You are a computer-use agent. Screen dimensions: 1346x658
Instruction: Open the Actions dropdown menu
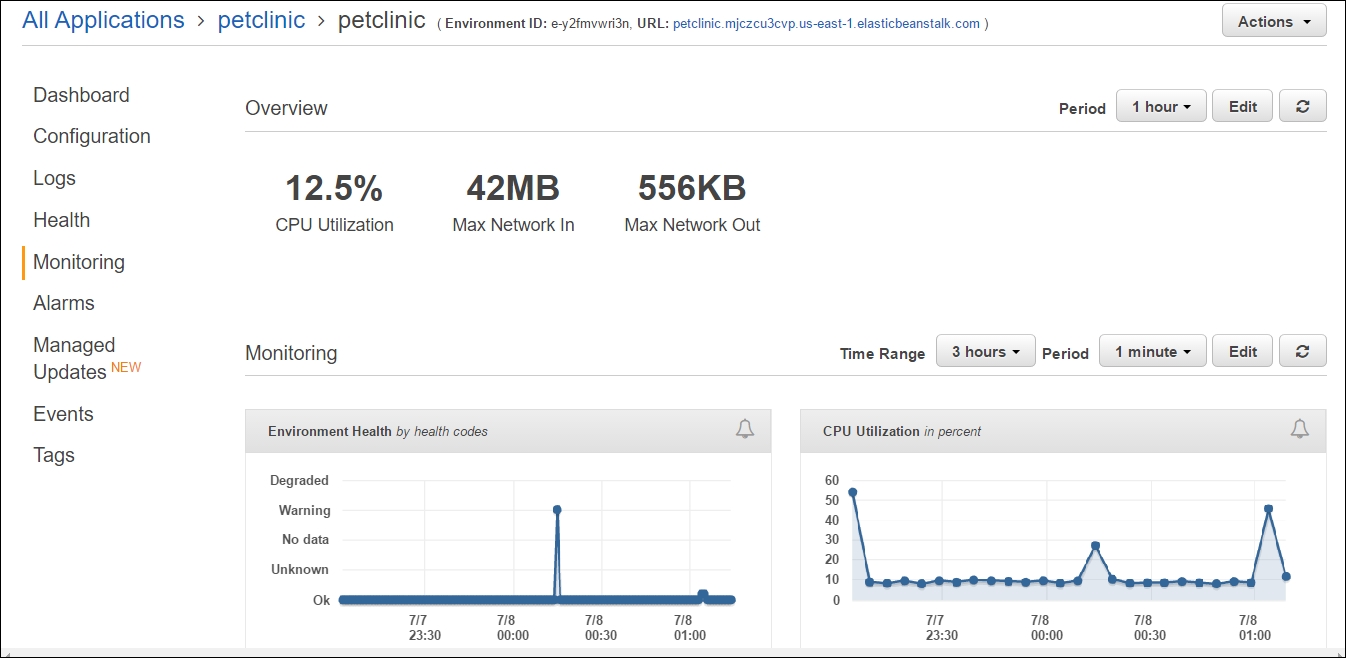[1274, 21]
